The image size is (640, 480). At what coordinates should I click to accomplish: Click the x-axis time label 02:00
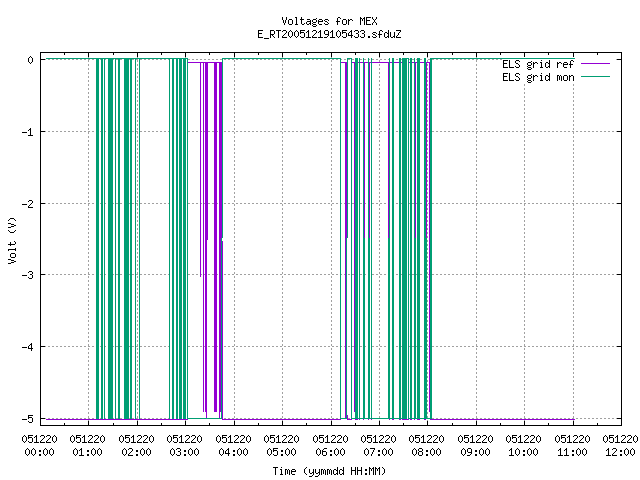136,452
